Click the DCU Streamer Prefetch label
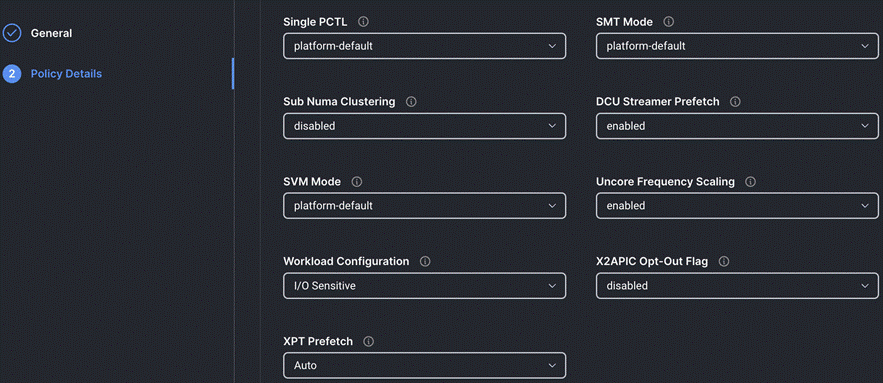883x383 pixels. tap(658, 102)
